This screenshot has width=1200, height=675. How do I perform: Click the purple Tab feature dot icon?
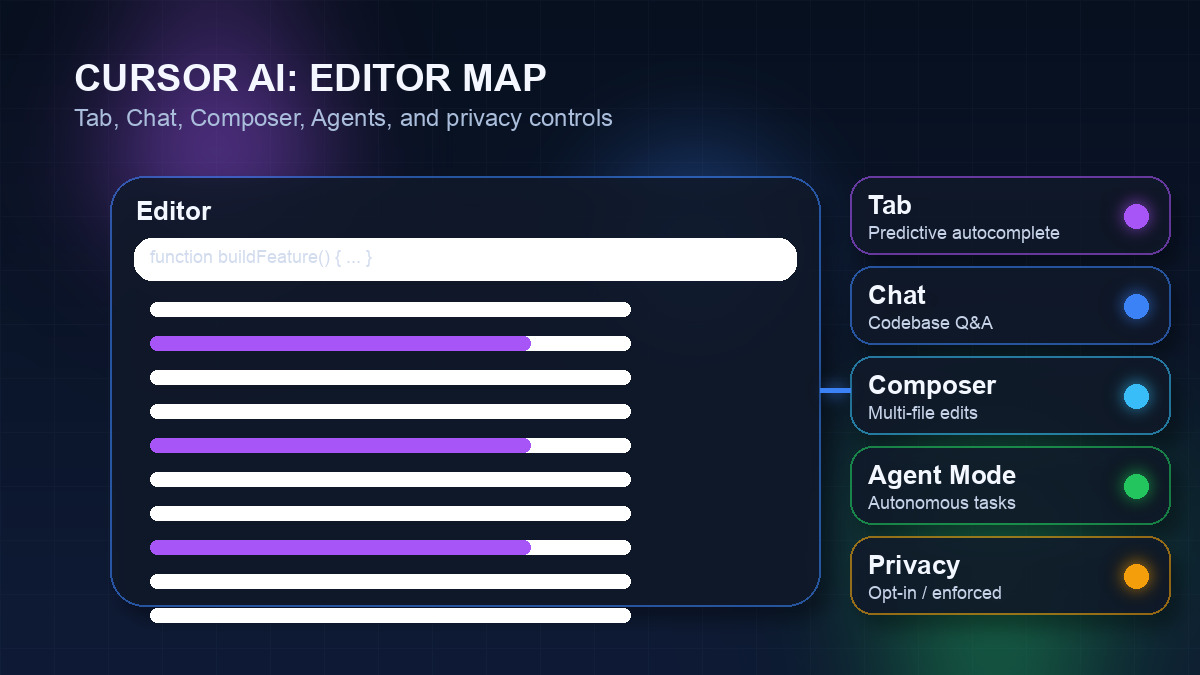1136,216
